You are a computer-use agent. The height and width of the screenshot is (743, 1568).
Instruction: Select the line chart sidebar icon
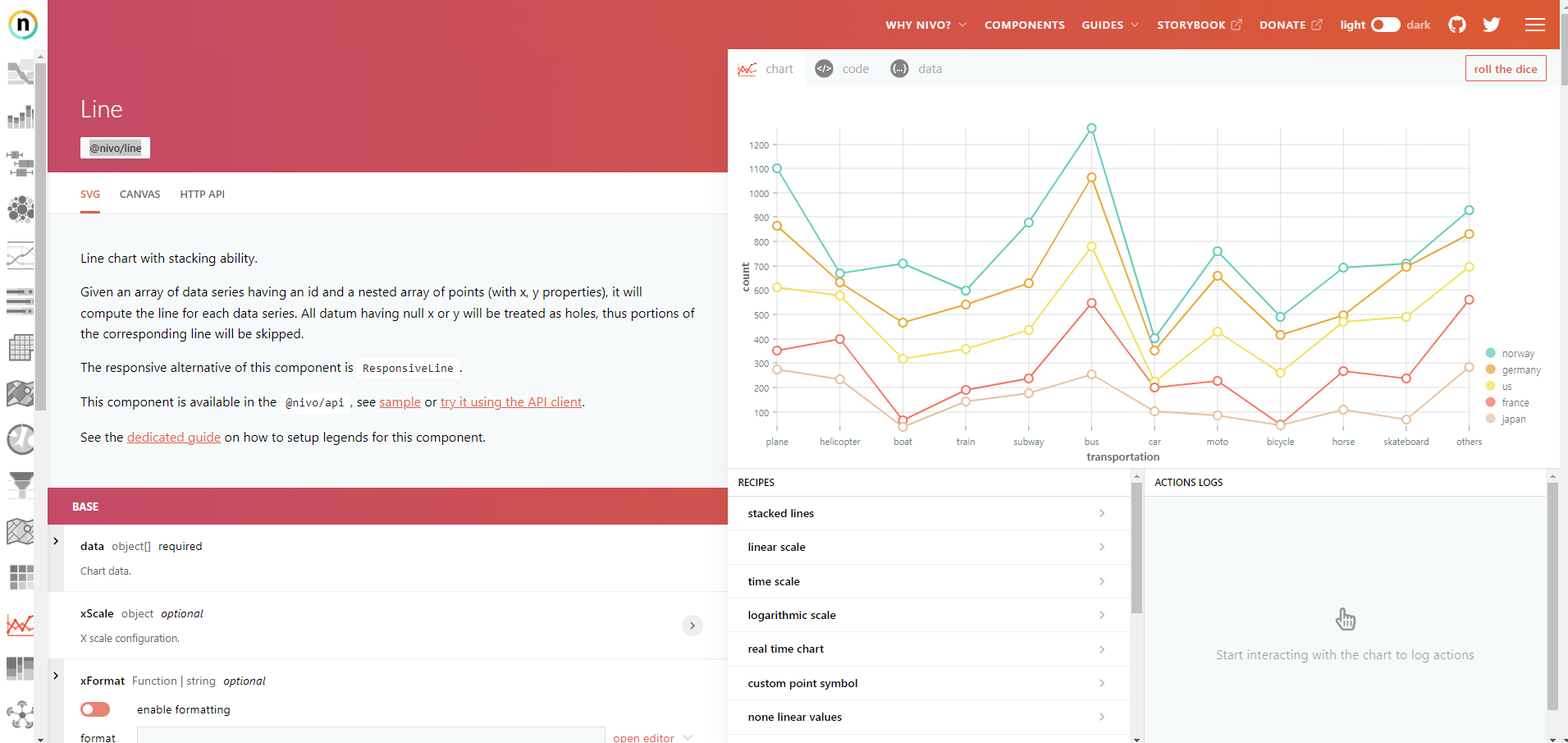(x=21, y=624)
